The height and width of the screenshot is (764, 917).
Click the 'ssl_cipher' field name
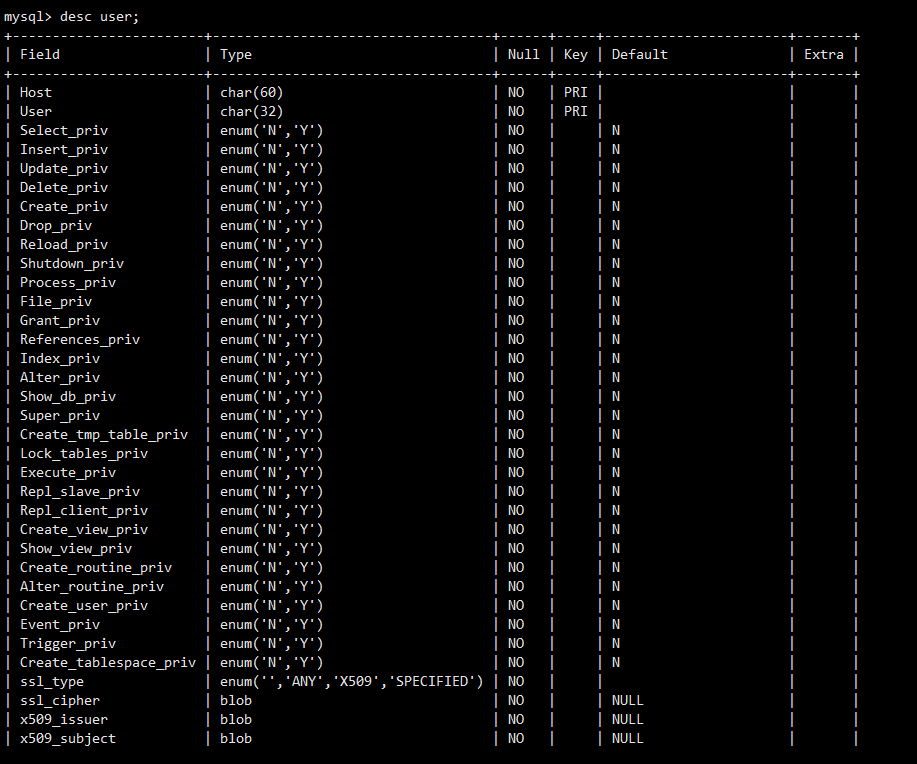60,701
